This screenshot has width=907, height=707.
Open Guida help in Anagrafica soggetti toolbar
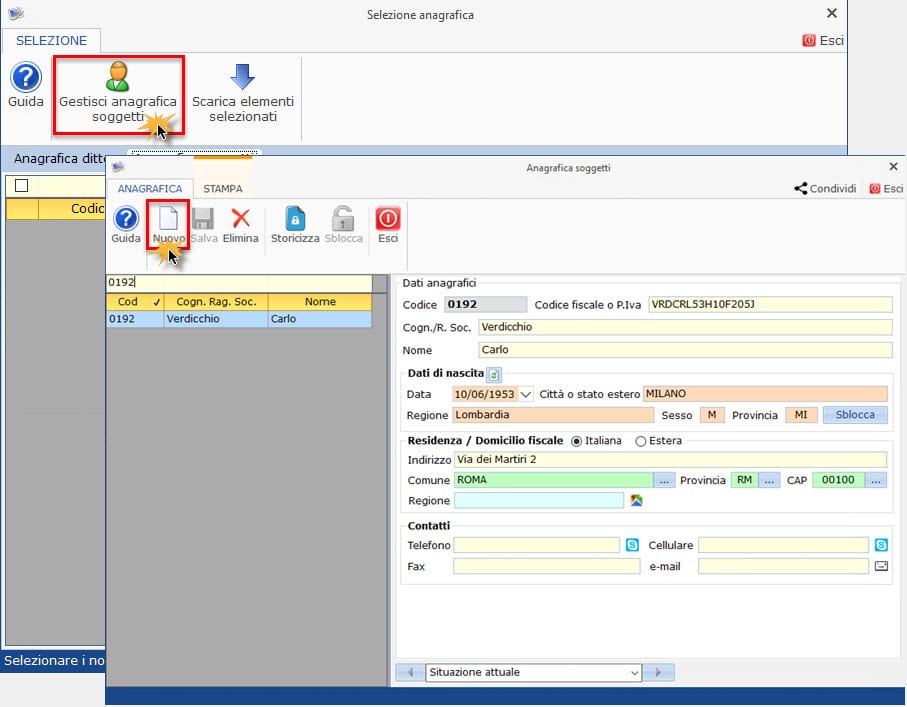point(126,219)
